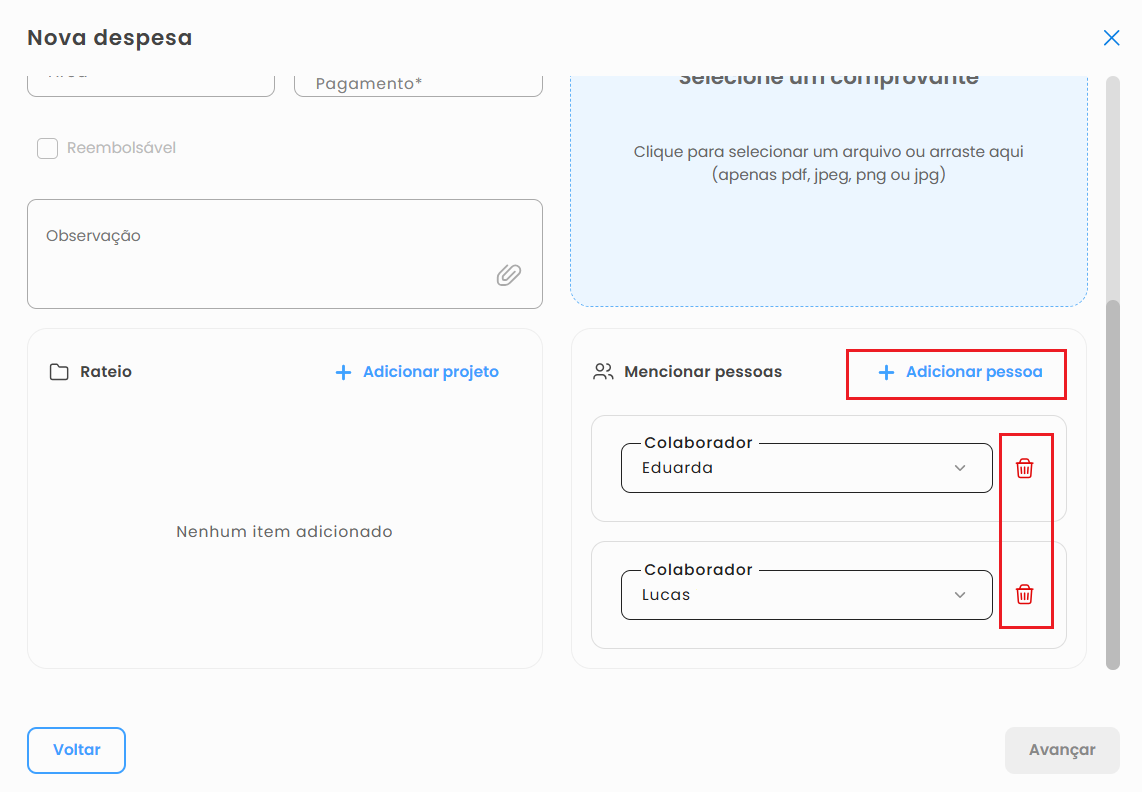Click the receipt upload drop area
1142x792 pixels.
(x=829, y=191)
